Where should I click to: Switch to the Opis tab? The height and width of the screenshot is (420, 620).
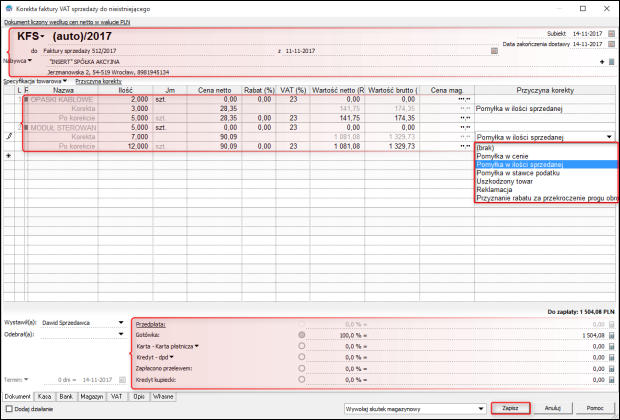pos(139,396)
